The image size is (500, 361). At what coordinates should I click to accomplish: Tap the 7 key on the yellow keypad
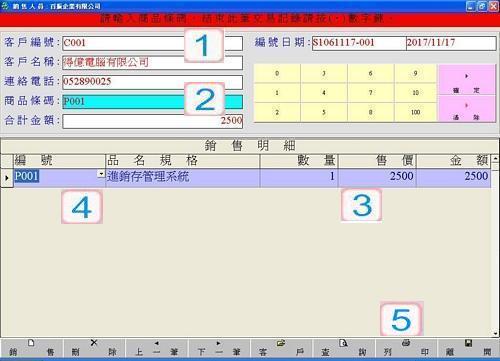370,93
